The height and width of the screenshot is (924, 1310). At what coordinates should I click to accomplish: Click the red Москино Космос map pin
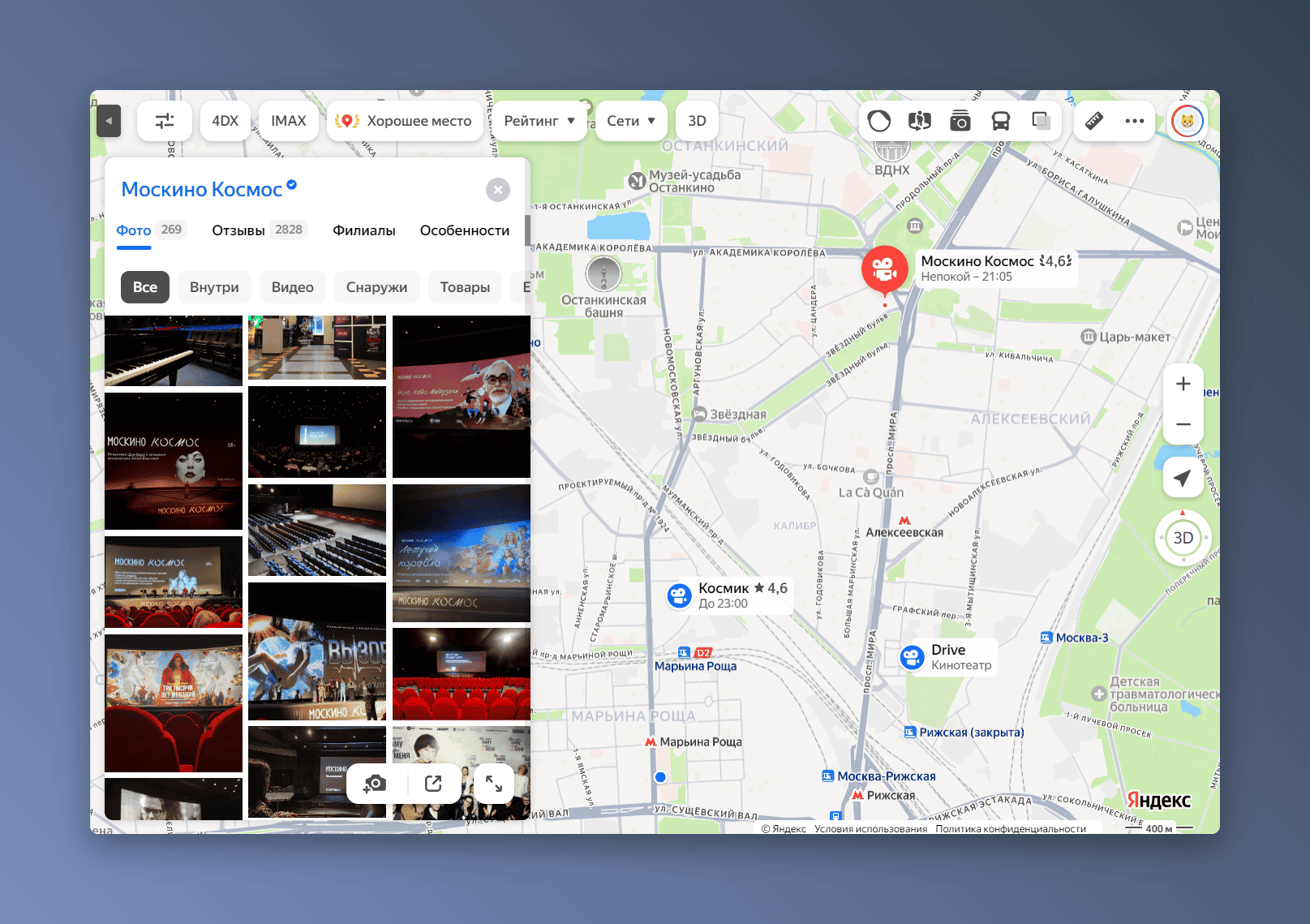884,270
